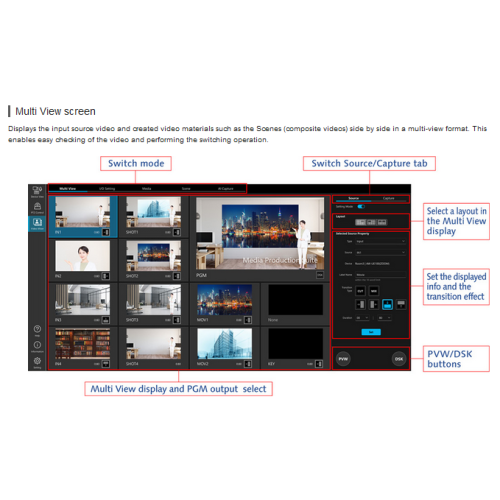Click the transition icon on SHOT1 tile
Viewport: 500px width, 500px height.
click(177, 232)
